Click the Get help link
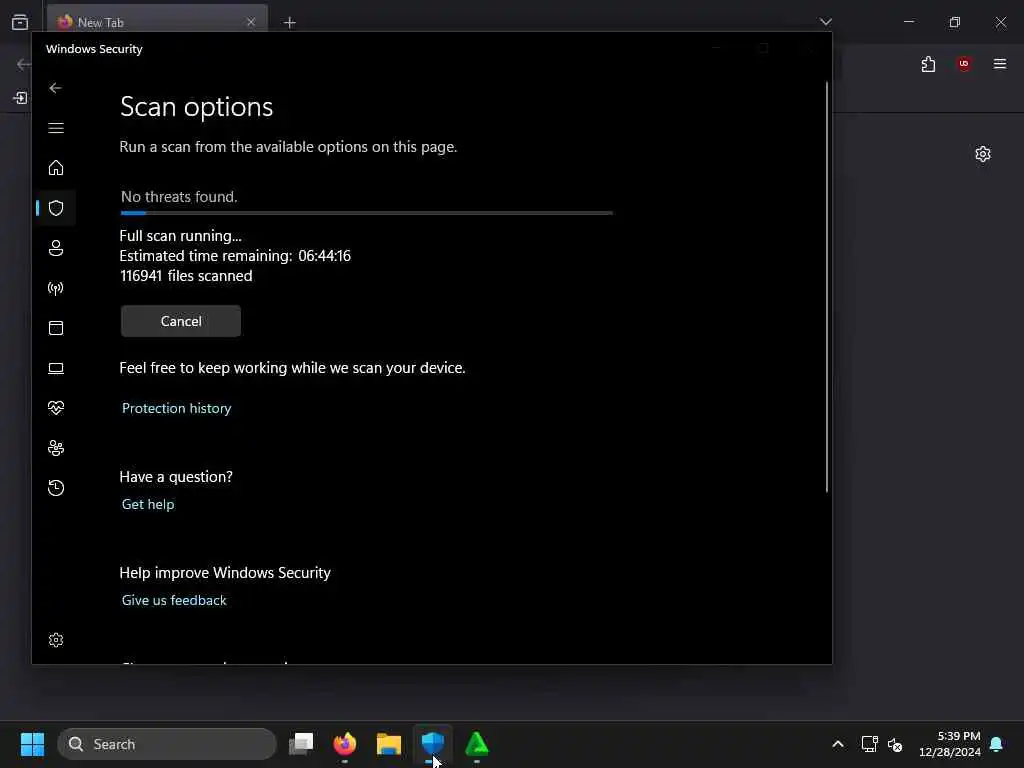The height and width of the screenshot is (768, 1024). [x=148, y=504]
